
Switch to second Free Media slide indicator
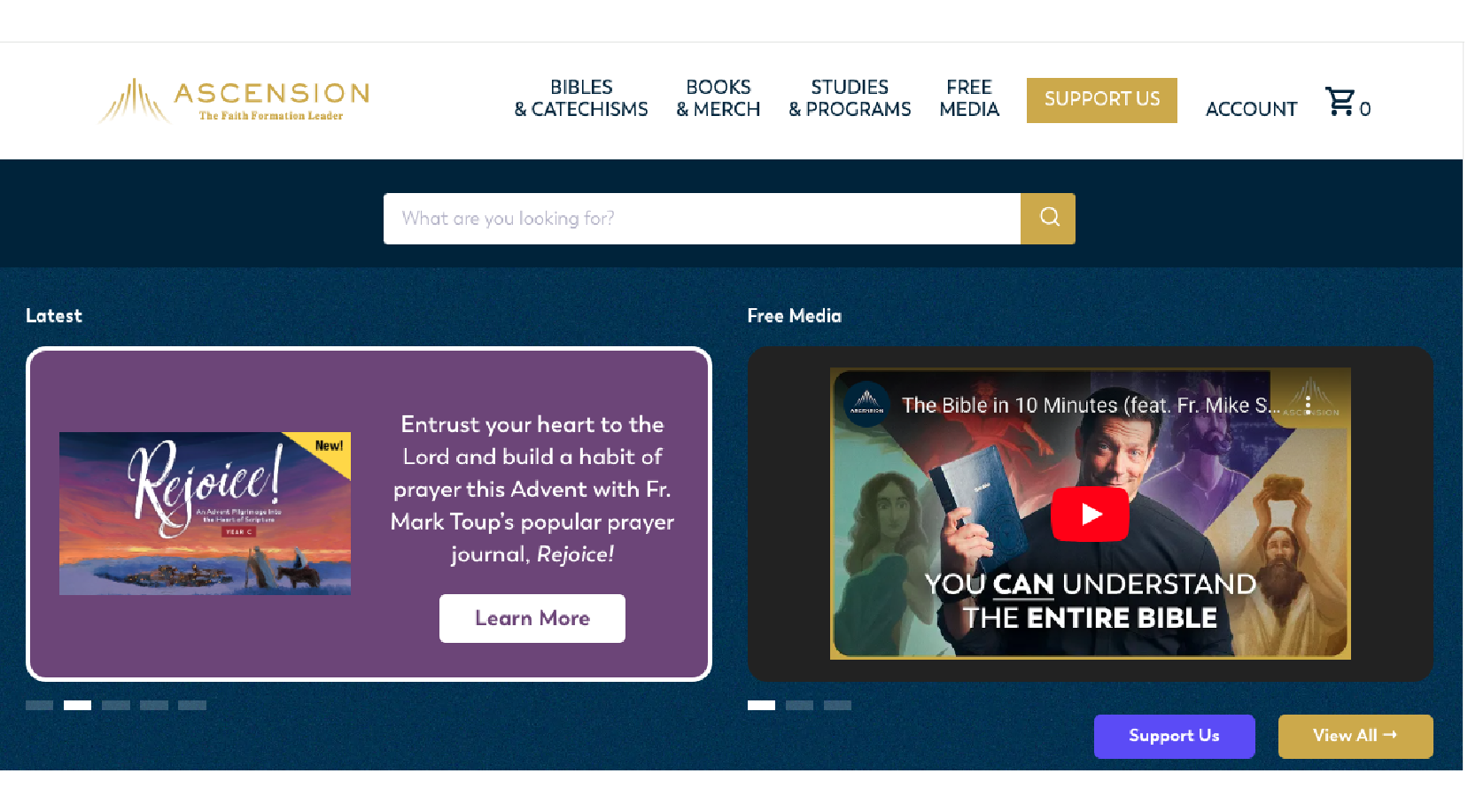point(799,705)
